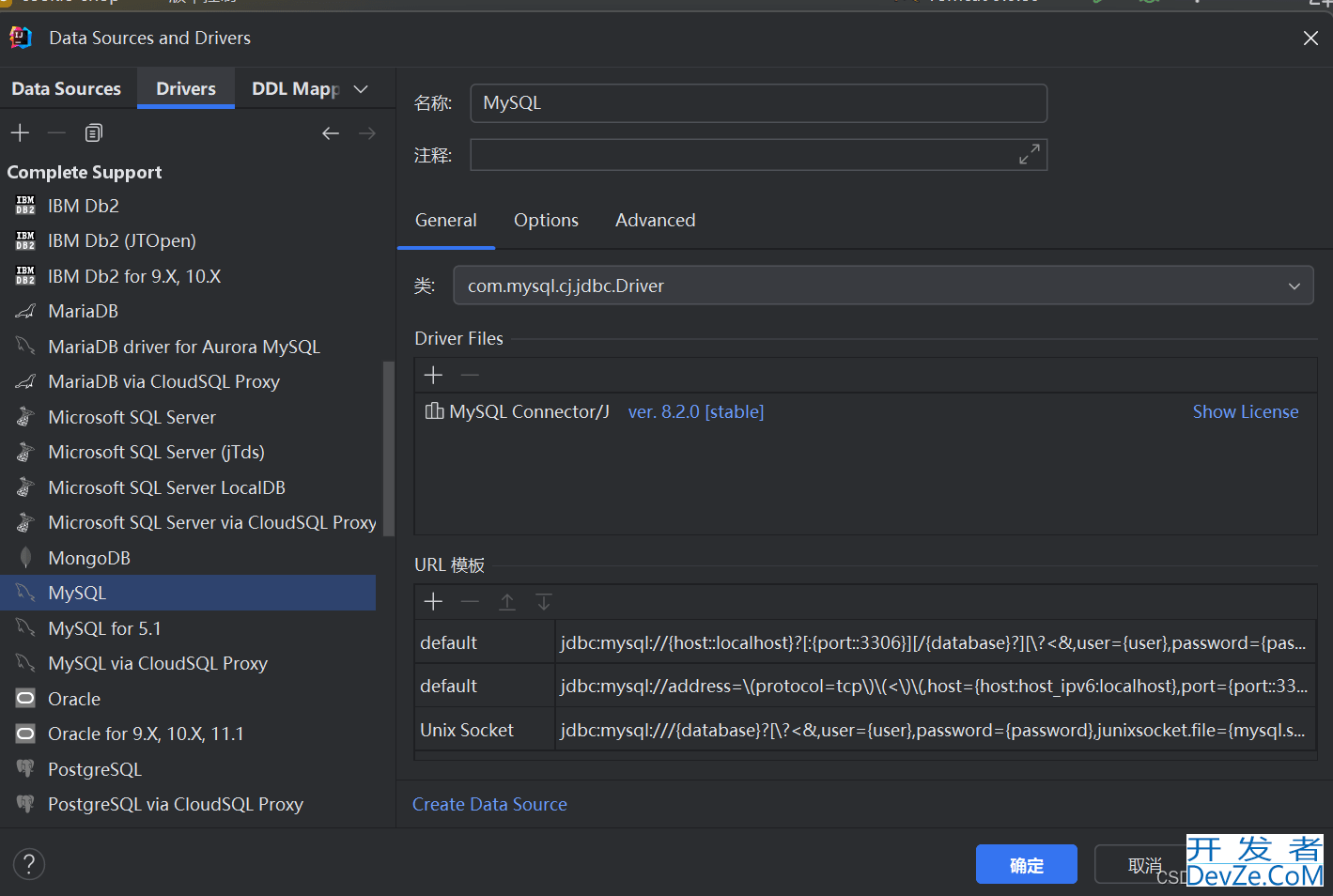1333x896 pixels.
Task: Select the Drivers tab
Action: pyautogui.click(x=186, y=88)
